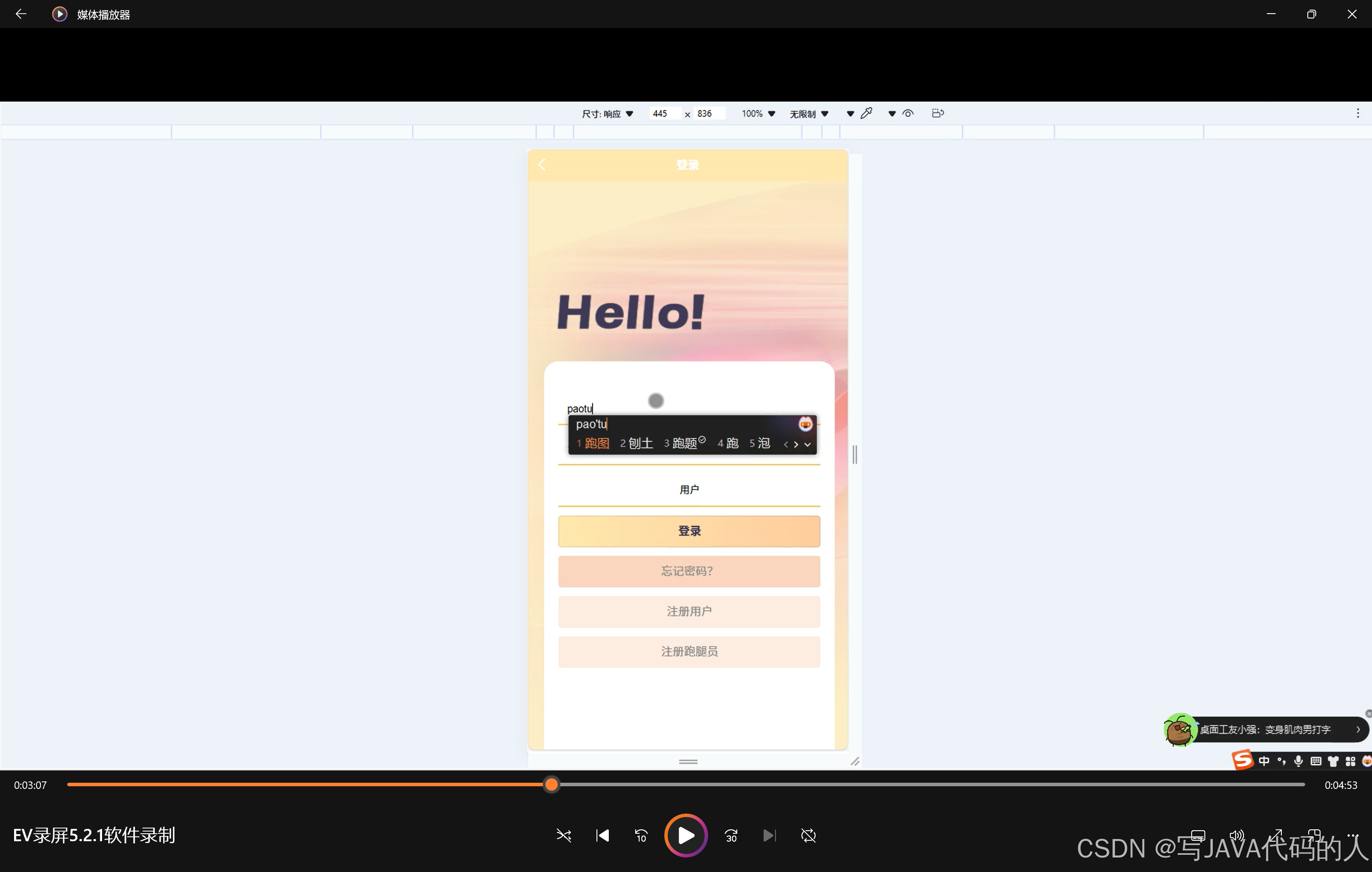Choose IME candidate 1 跑图
1372x872 pixels.
[x=593, y=443]
